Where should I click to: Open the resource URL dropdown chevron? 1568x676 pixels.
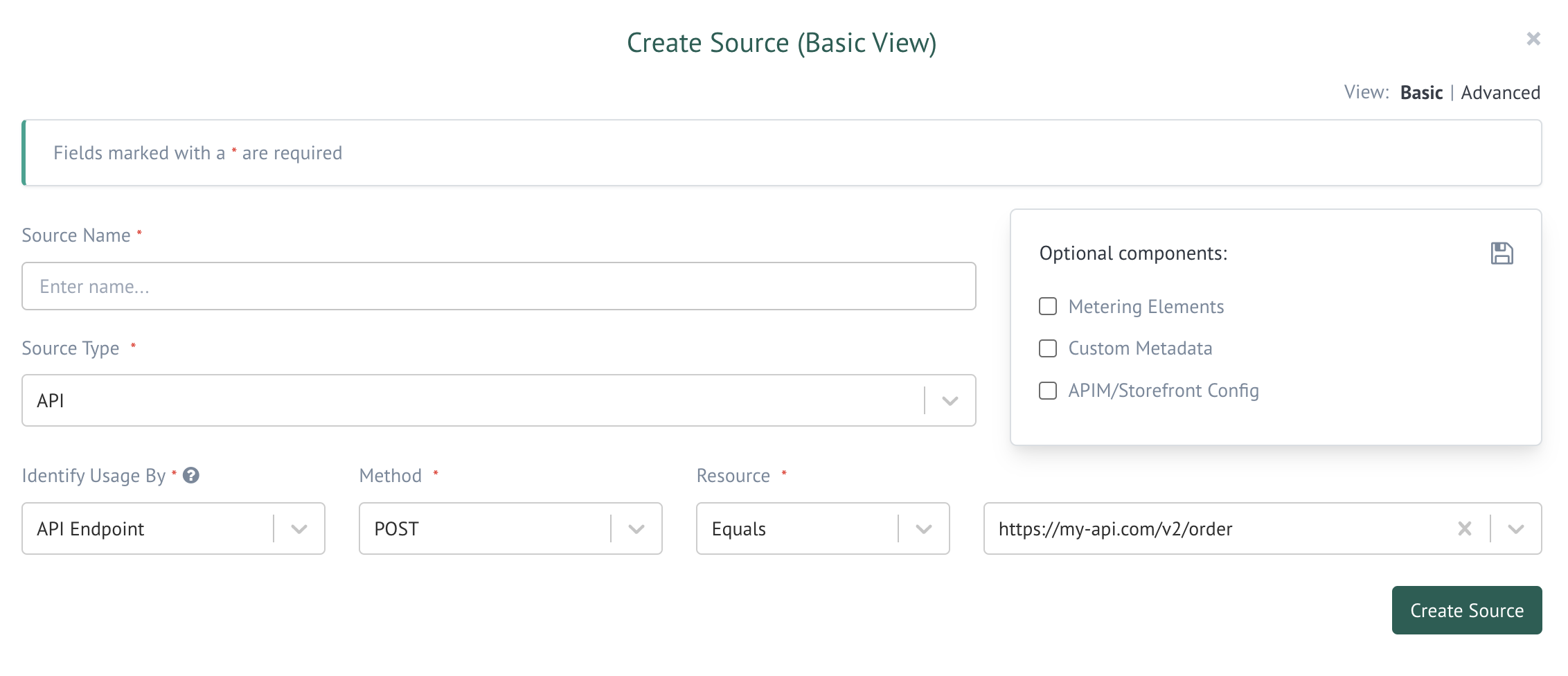[1516, 529]
